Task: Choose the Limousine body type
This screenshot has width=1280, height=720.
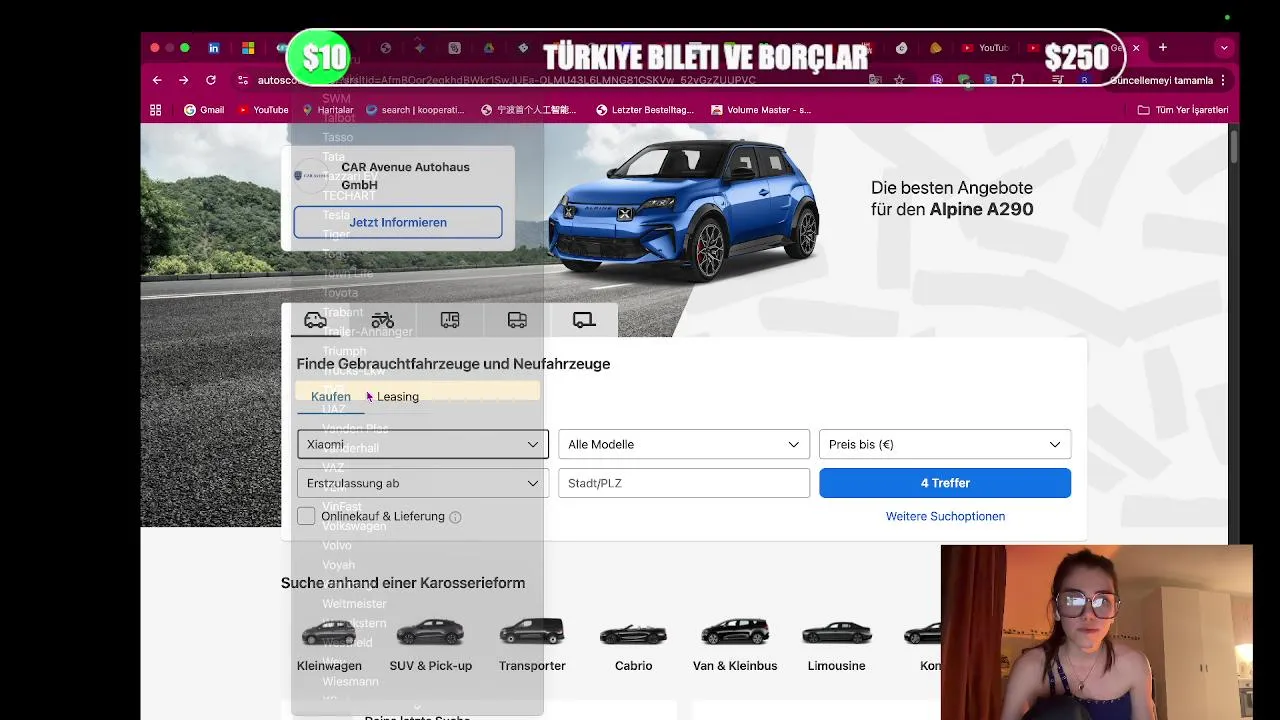Action: [836, 645]
